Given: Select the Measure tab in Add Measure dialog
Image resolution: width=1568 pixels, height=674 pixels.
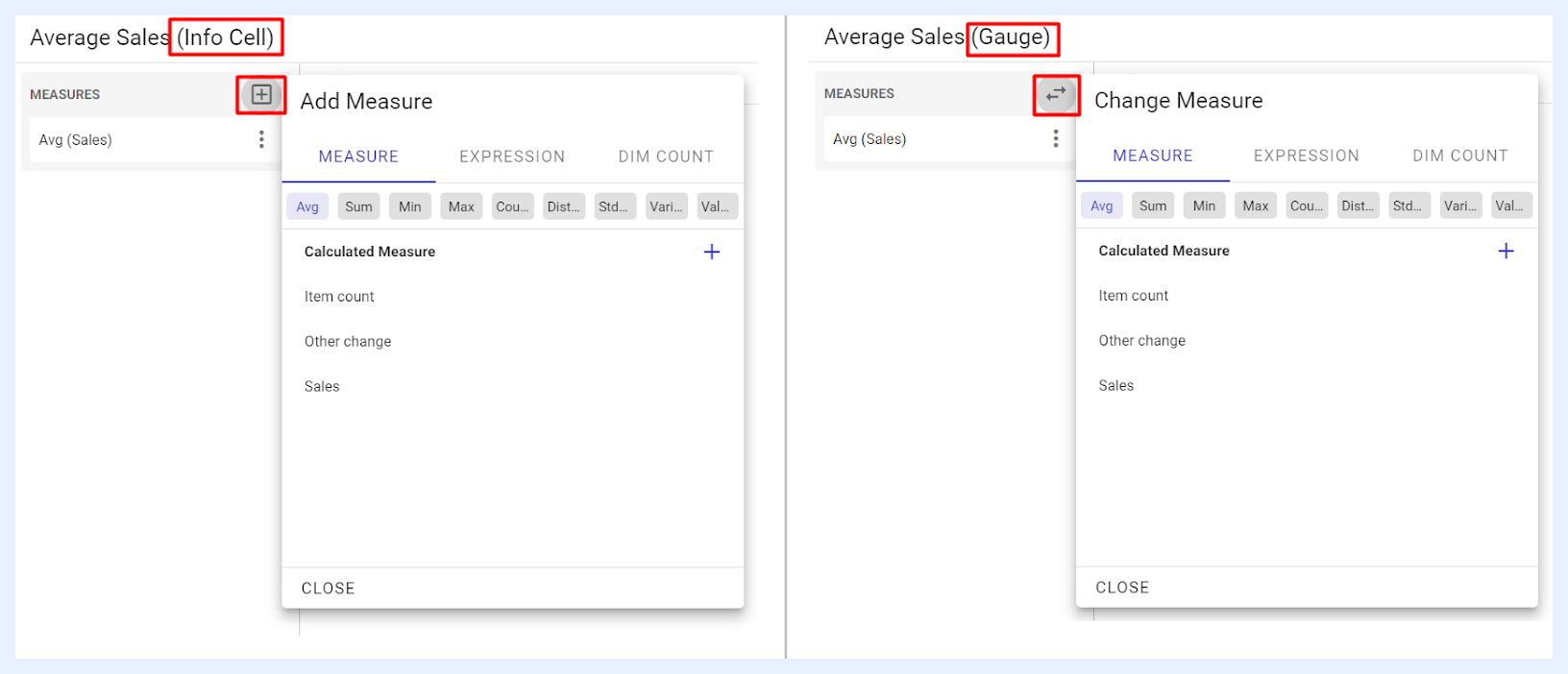Looking at the screenshot, I should coord(358,156).
